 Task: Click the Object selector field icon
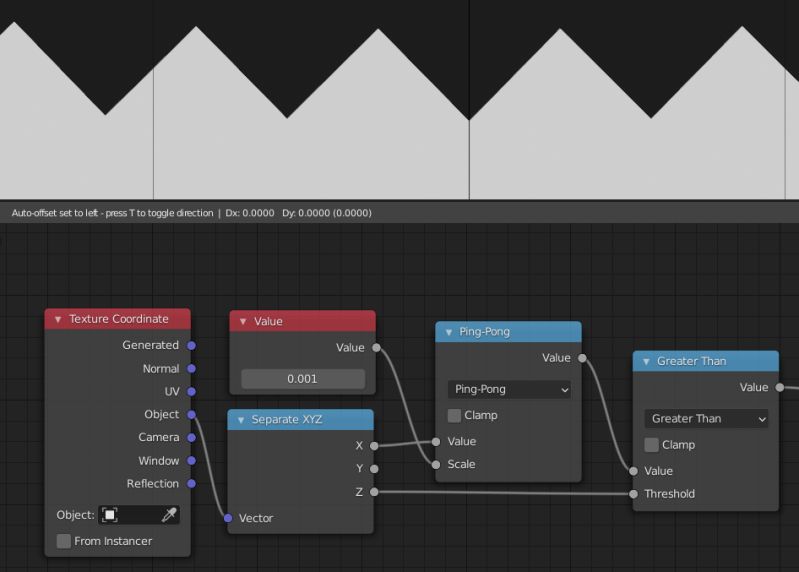[110, 515]
